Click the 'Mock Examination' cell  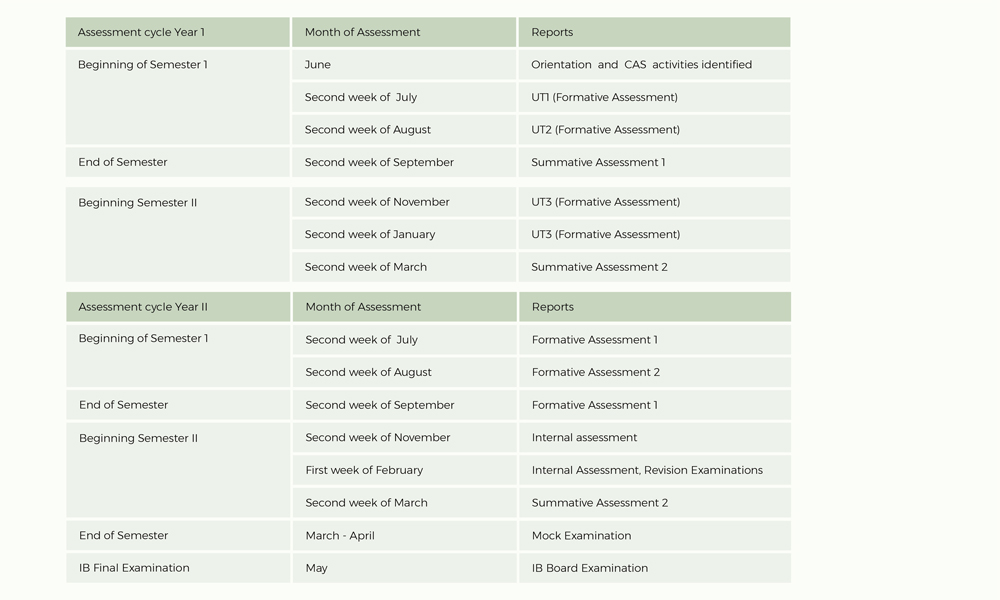(x=655, y=536)
